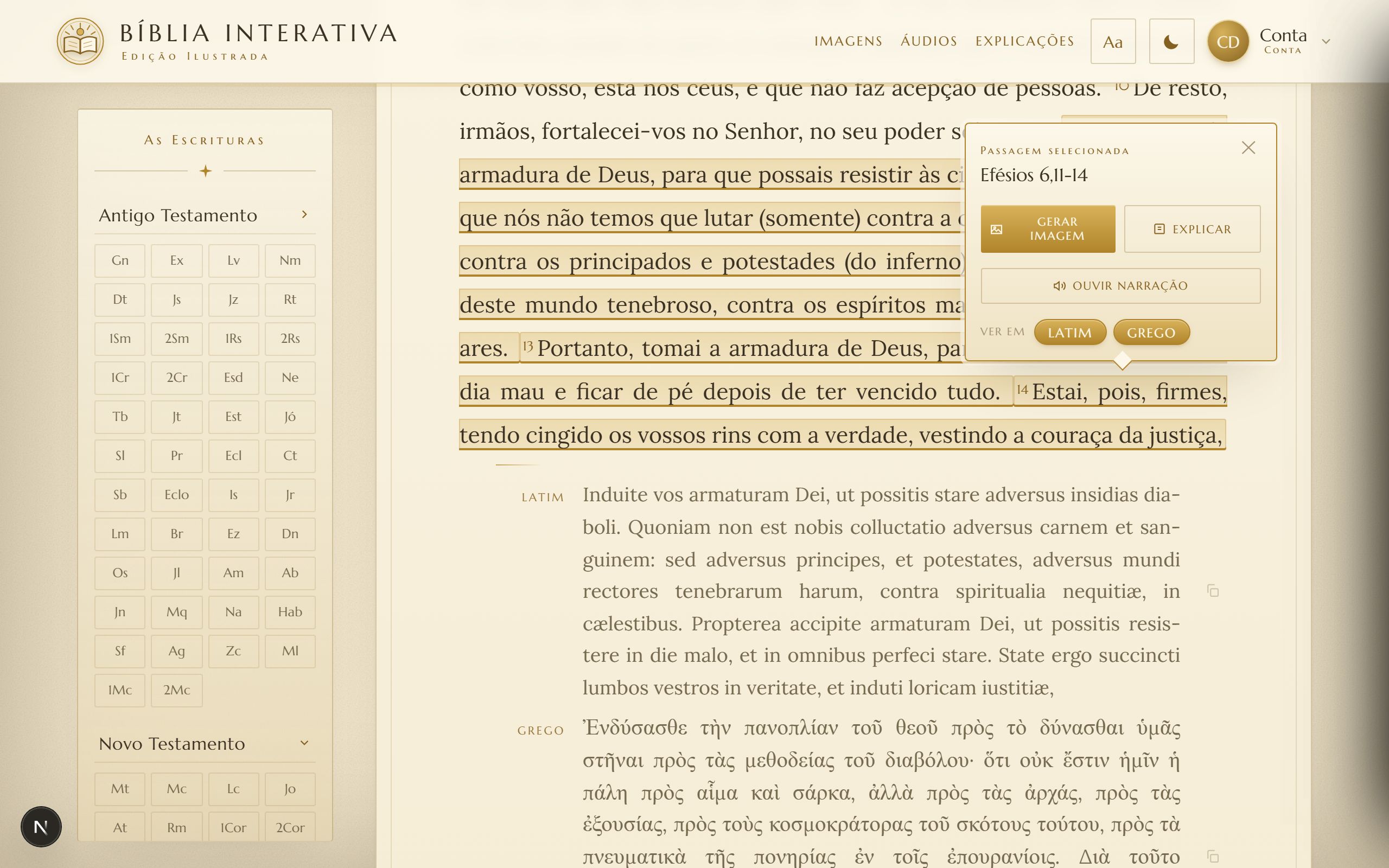Toggle dark mode moon icon

coord(1171,41)
